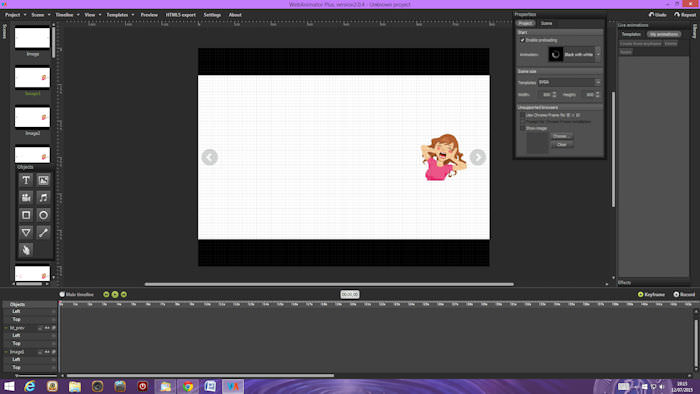Play the timeline animation
The image size is (700, 394).
click(x=115, y=294)
